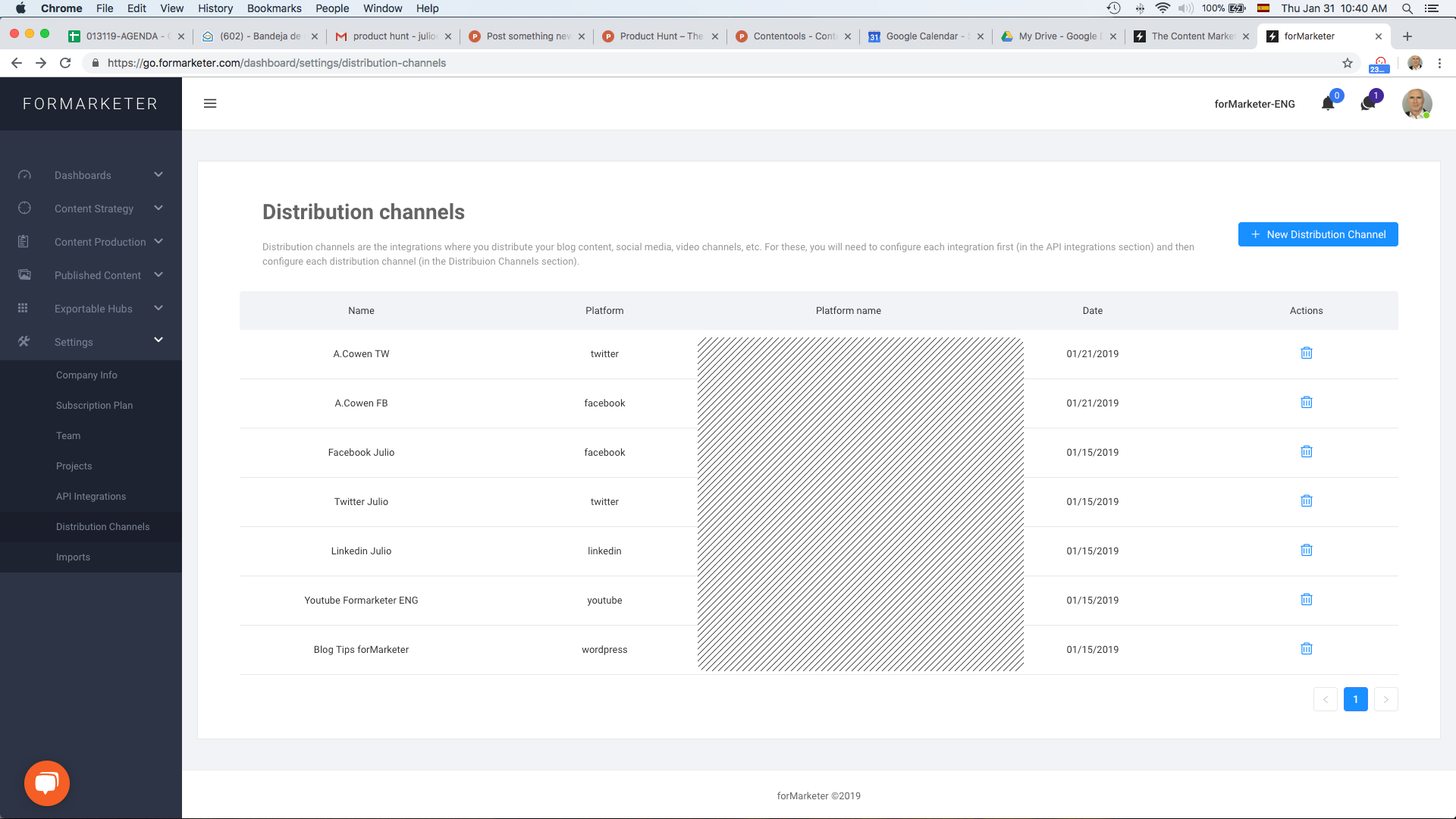
Task: Open the API Integrations settings page
Action: click(90, 496)
